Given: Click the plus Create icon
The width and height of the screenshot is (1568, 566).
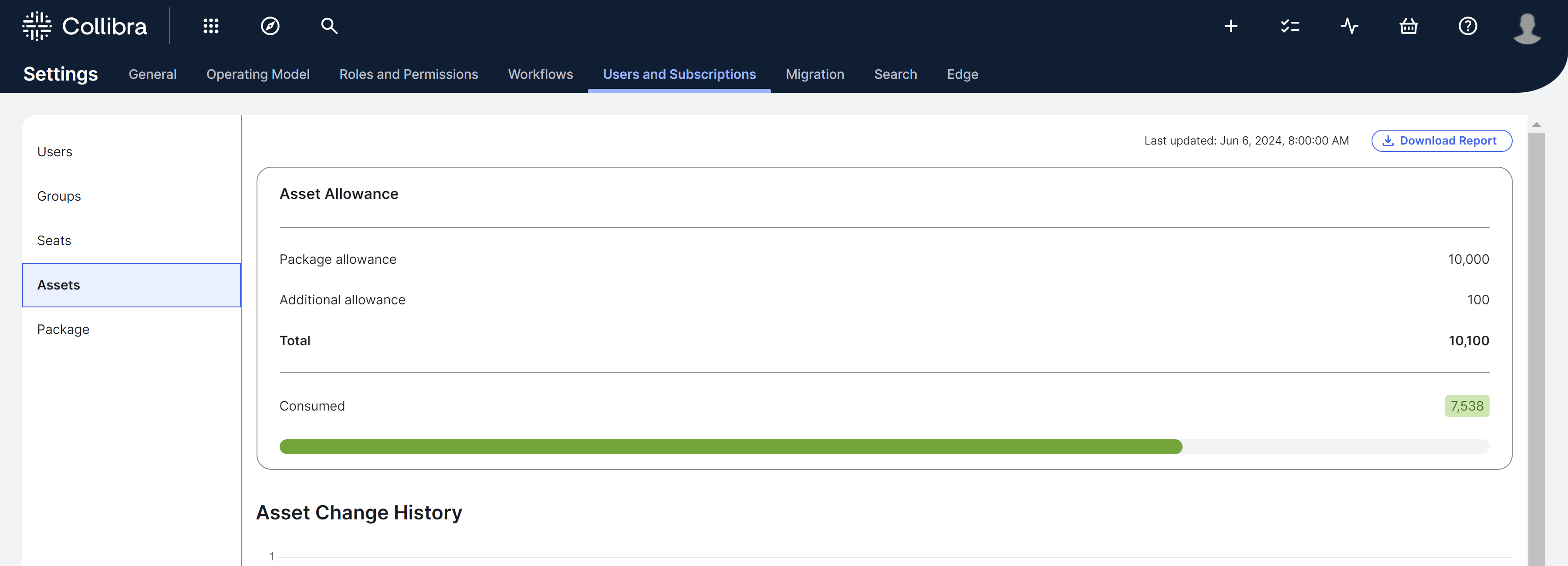Looking at the screenshot, I should [1230, 26].
